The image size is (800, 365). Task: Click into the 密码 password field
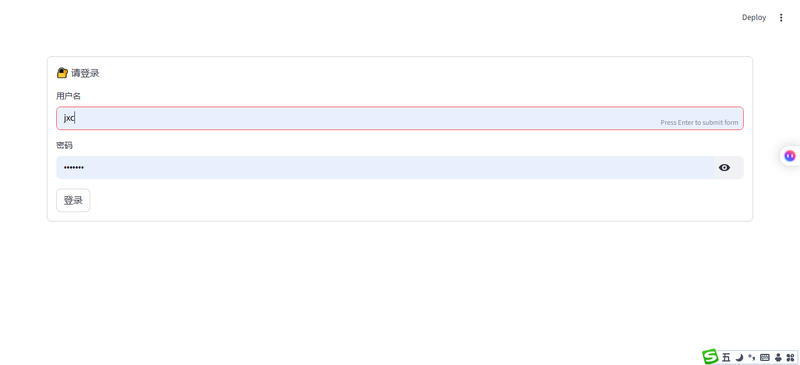pos(384,167)
